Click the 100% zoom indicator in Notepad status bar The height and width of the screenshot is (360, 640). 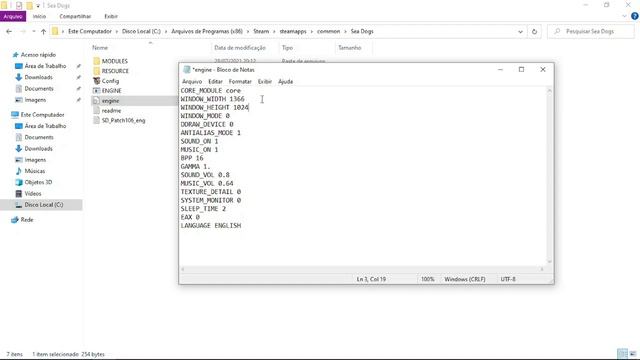click(x=428, y=279)
